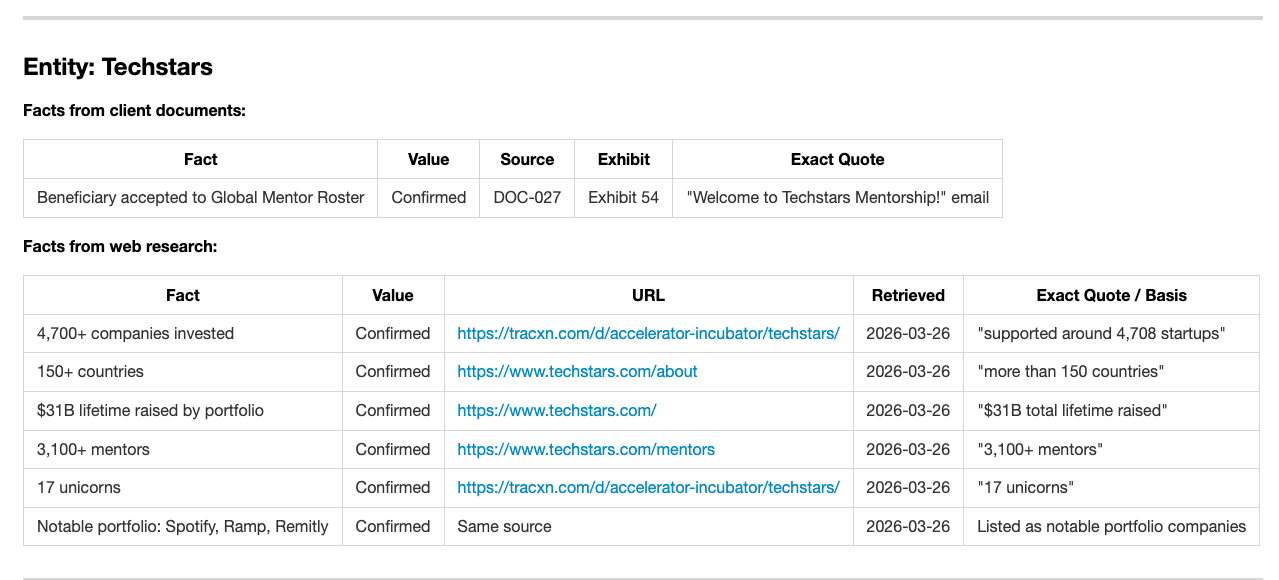Click the "DOC-027" source cell
Image resolution: width=1279 pixels, height=580 pixels.
(x=527, y=197)
